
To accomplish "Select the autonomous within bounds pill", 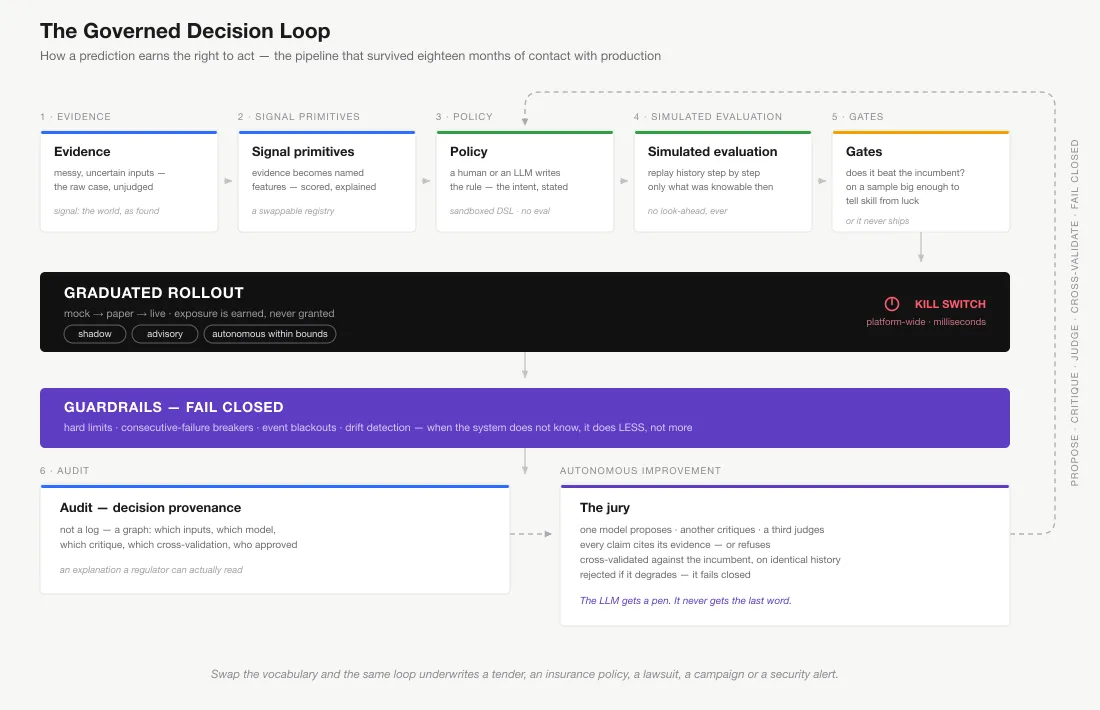I will click(x=270, y=334).
